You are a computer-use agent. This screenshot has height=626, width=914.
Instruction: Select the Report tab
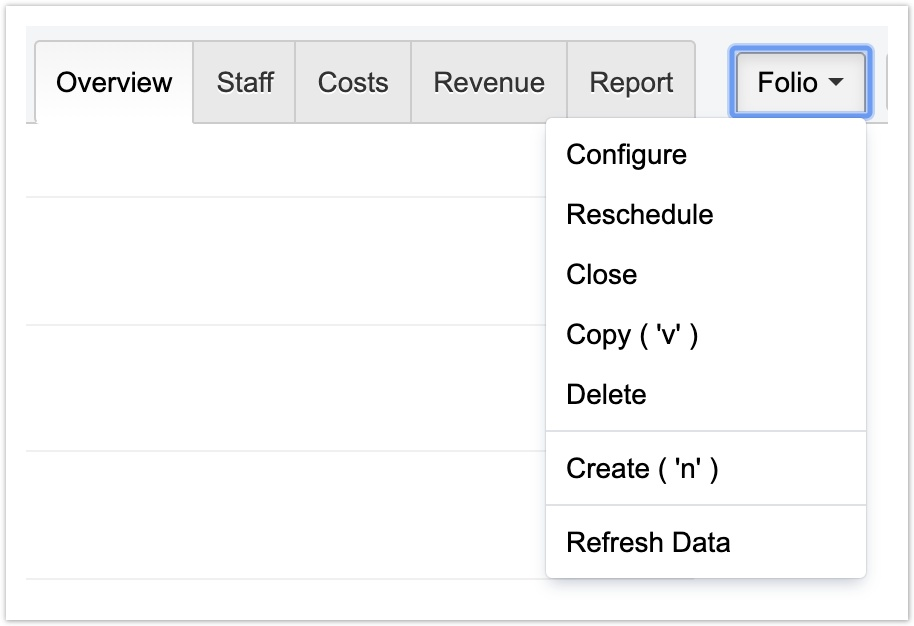point(631,82)
